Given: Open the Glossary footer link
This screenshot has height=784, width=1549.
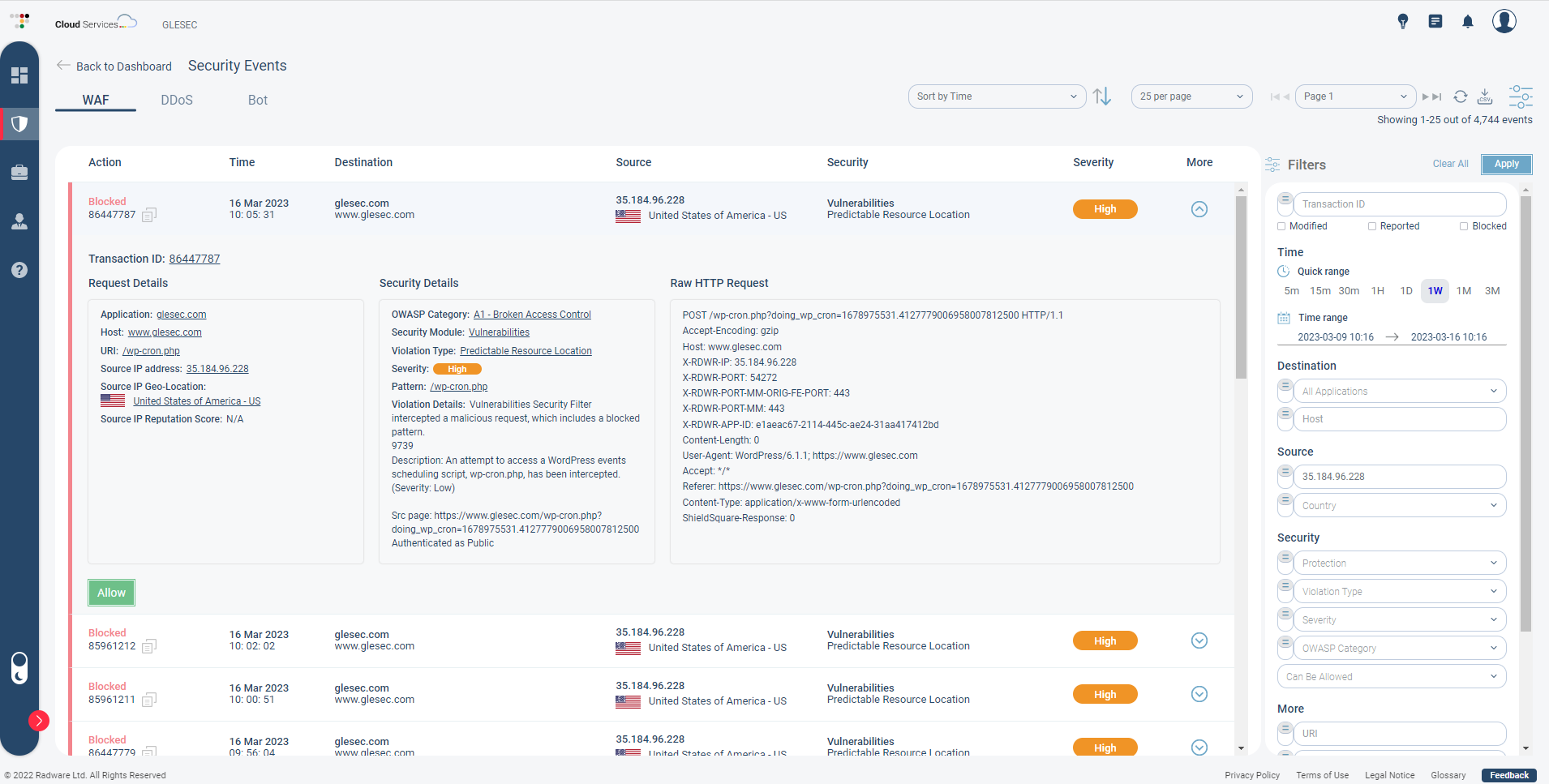Looking at the screenshot, I should tap(1448, 775).
